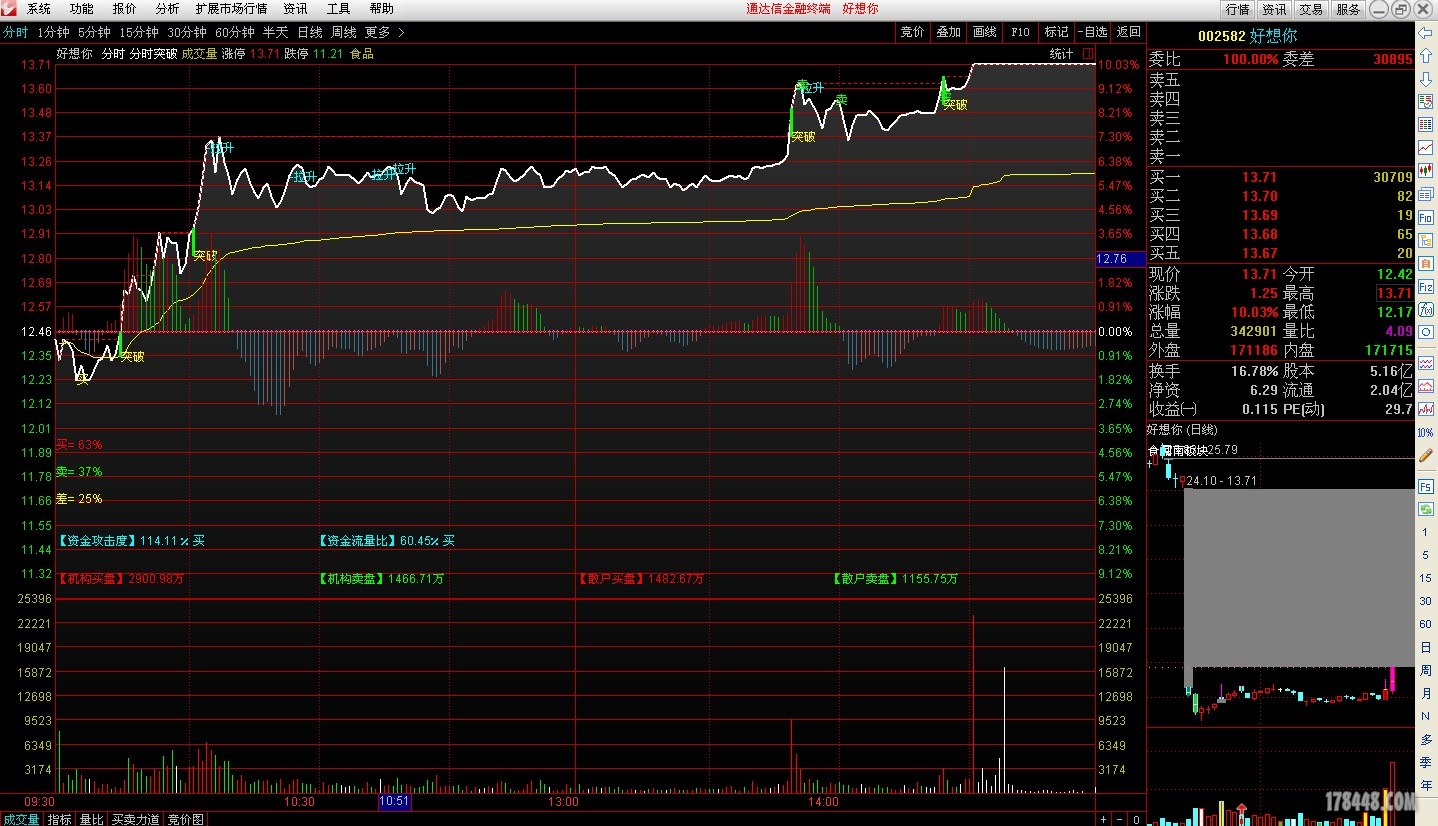This screenshot has height=826, width=1438.
Task: Open the colored quote table sidebar icon
Action: pyautogui.click(x=1426, y=102)
